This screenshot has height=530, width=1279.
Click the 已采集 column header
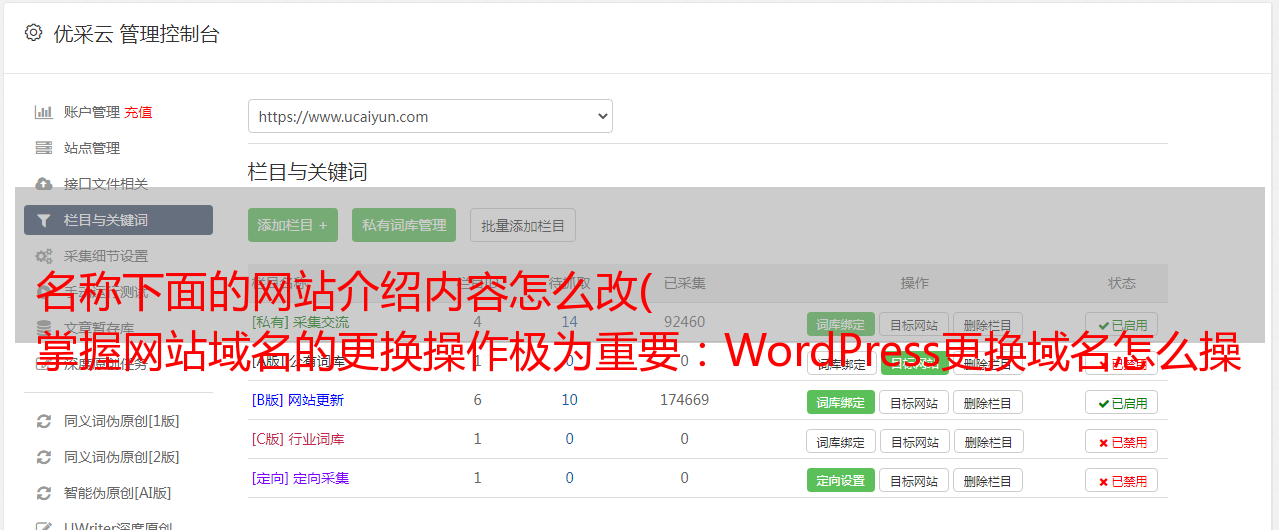coord(684,283)
